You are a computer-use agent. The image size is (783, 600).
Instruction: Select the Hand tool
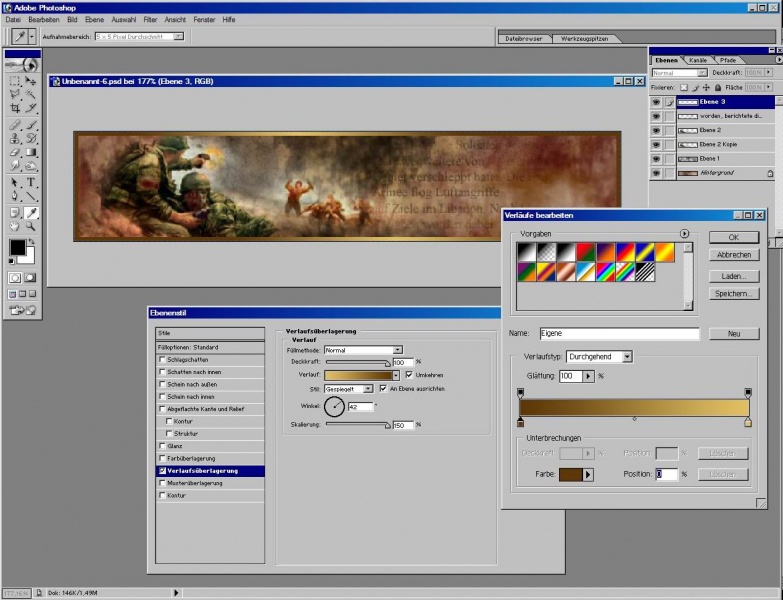click(x=15, y=227)
